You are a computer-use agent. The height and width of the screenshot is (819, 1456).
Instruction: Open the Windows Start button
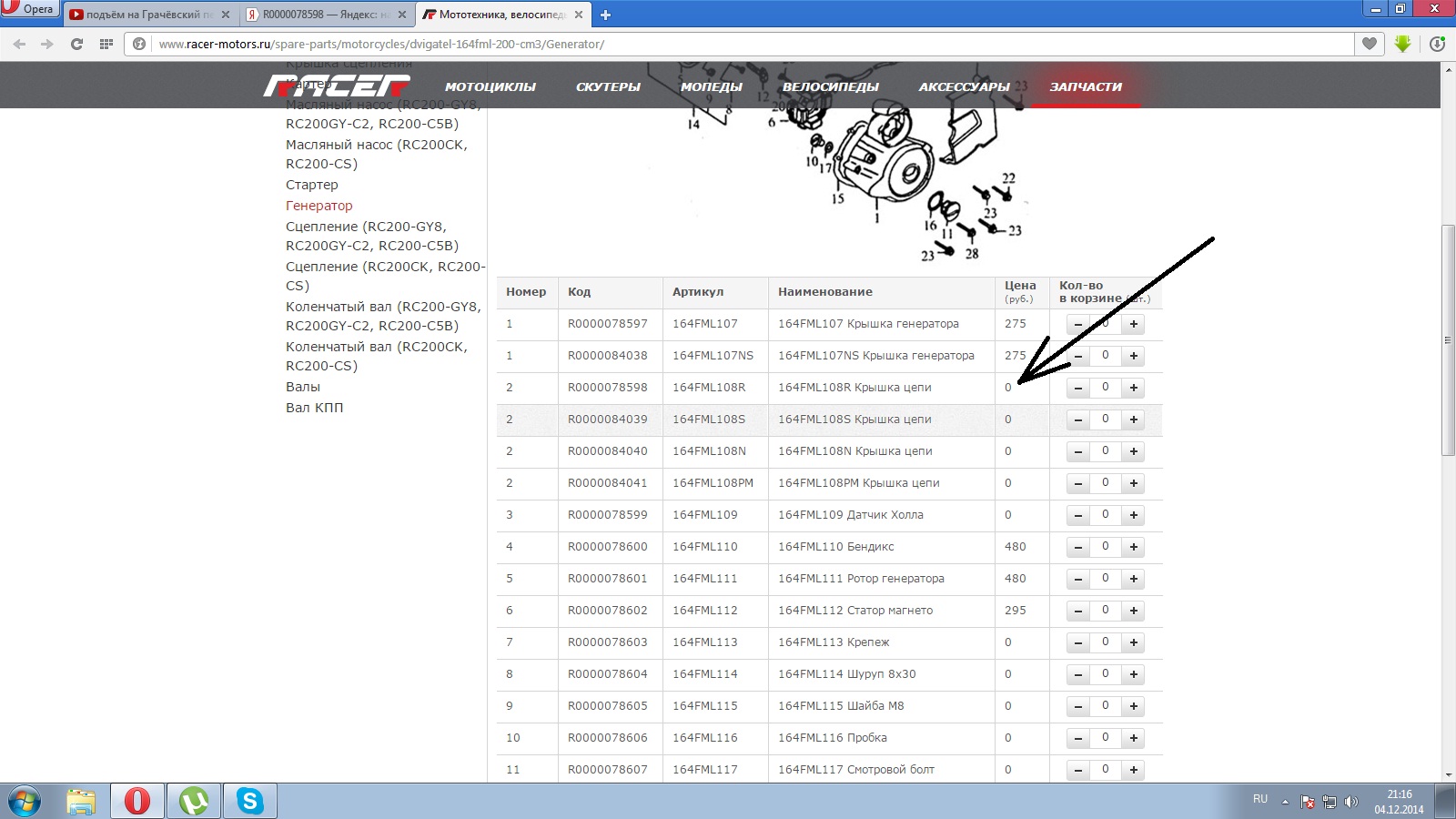point(25,802)
